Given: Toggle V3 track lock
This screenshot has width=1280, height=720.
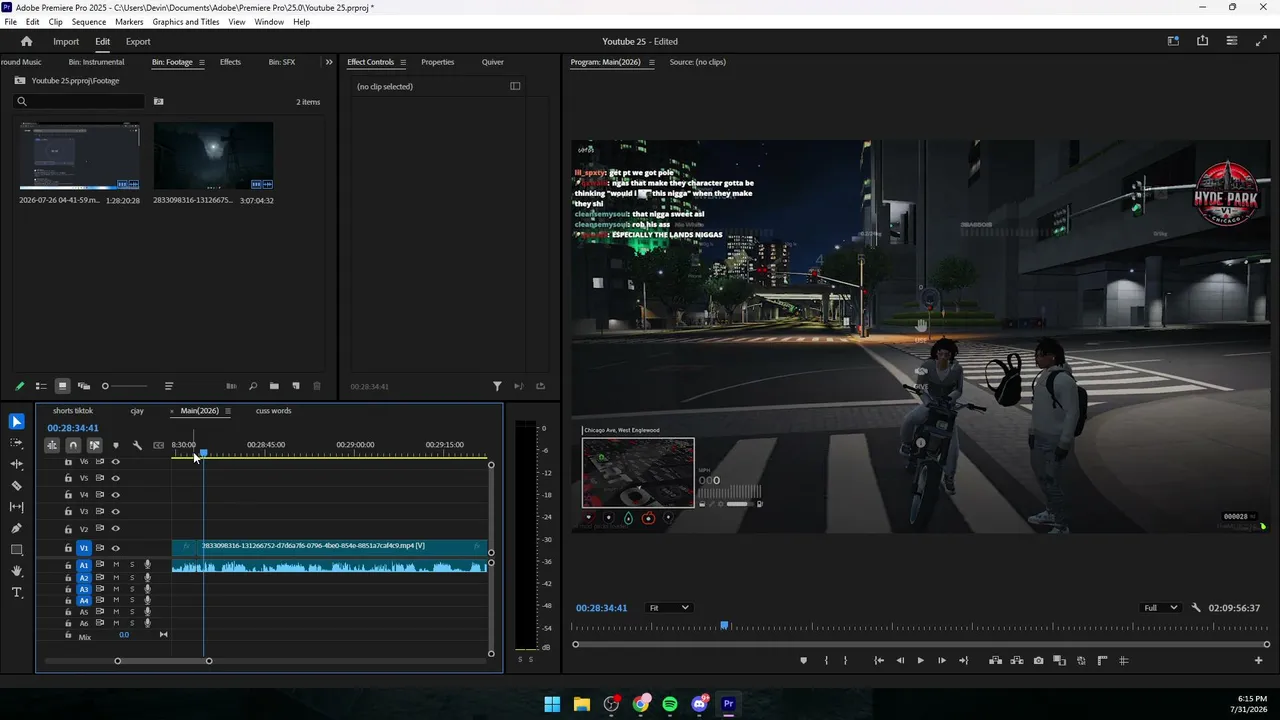Looking at the screenshot, I should coord(68,512).
